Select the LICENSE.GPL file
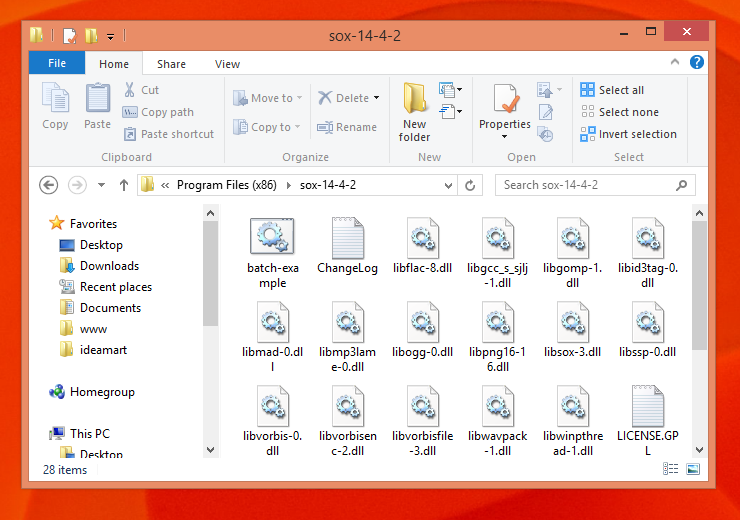This screenshot has height=520, width=740. click(x=648, y=421)
